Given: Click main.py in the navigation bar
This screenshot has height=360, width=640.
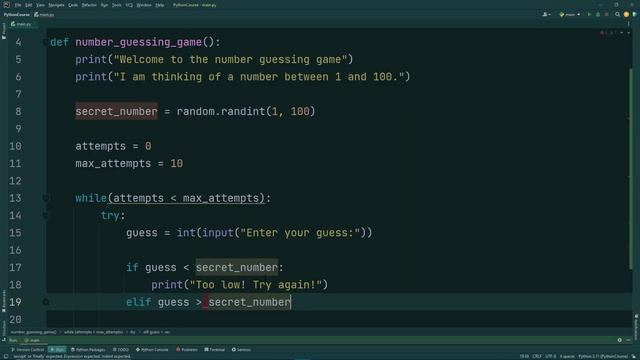Looking at the screenshot, I should point(44,14).
